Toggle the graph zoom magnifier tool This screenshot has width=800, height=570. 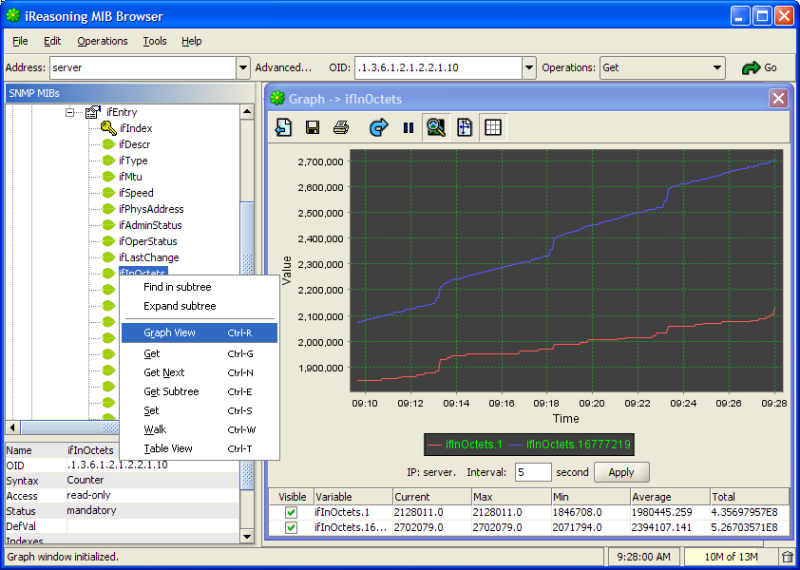point(435,127)
